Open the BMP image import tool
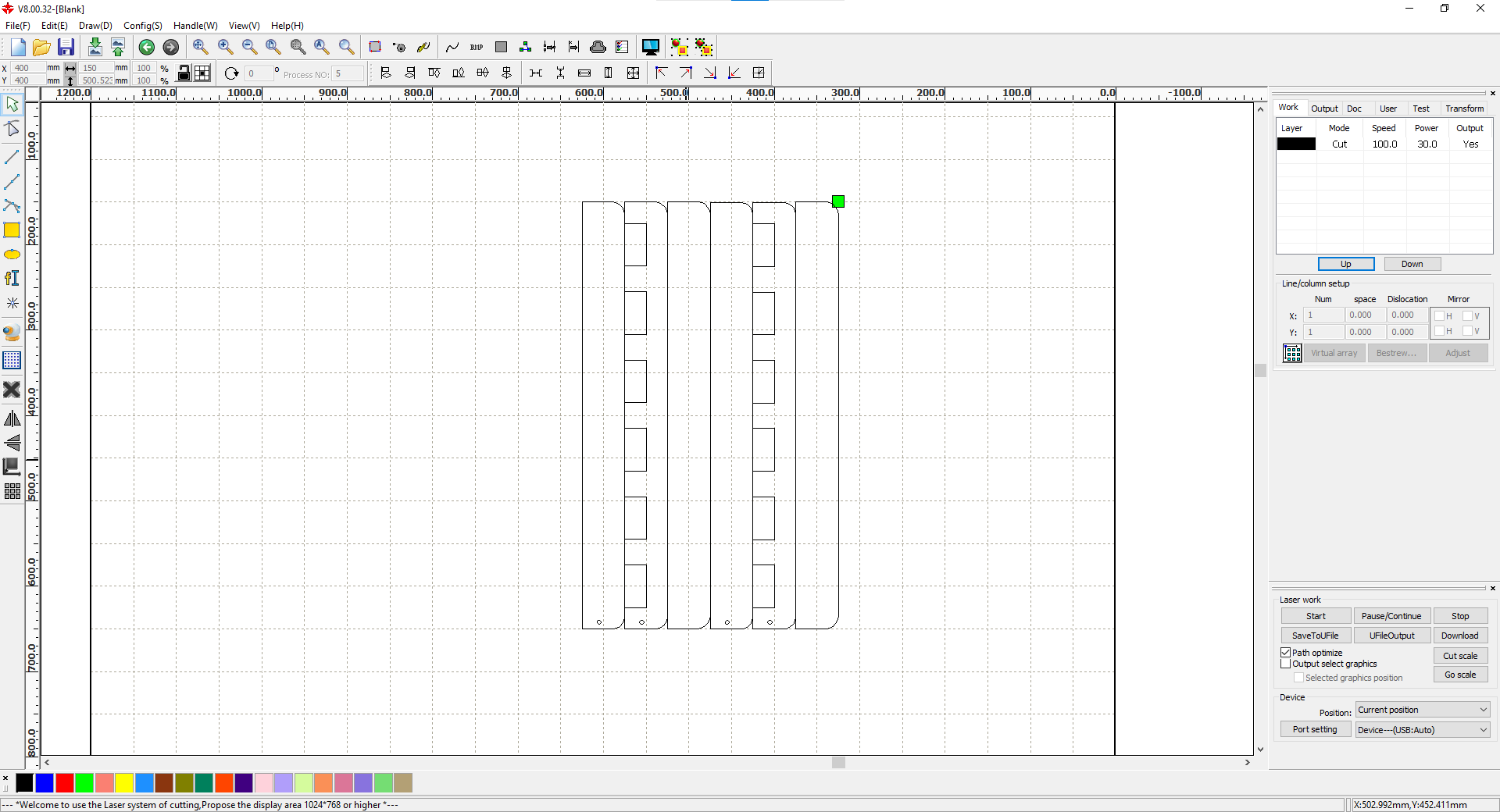This screenshot has width=1500, height=812. pyautogui.click(x=477, y=47)
